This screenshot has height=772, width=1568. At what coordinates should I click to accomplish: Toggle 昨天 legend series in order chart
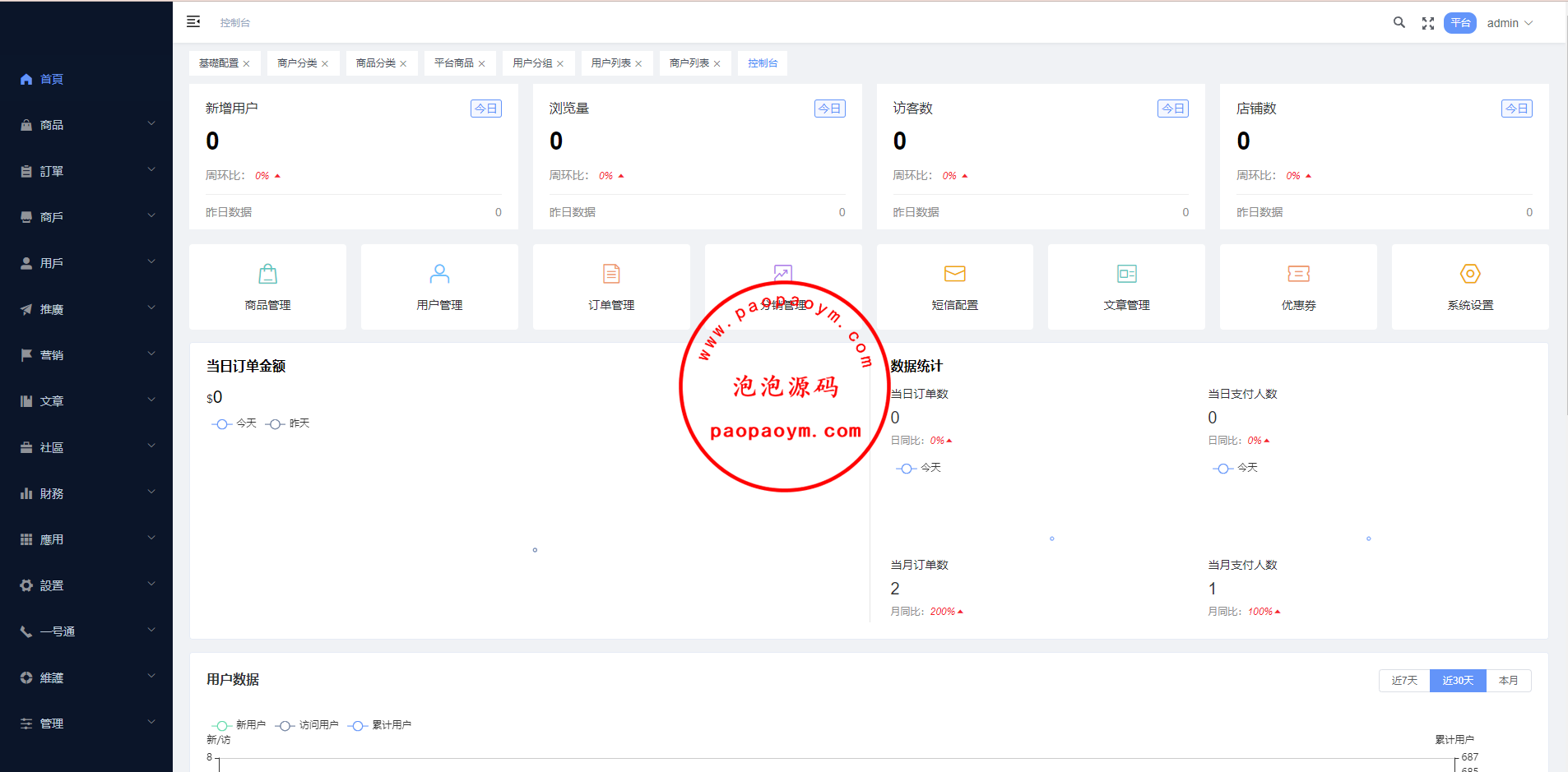click(288, 423)
